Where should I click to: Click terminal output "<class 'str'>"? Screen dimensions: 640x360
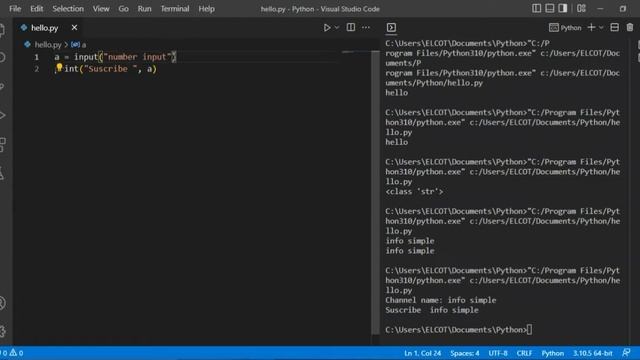point(414,191)
